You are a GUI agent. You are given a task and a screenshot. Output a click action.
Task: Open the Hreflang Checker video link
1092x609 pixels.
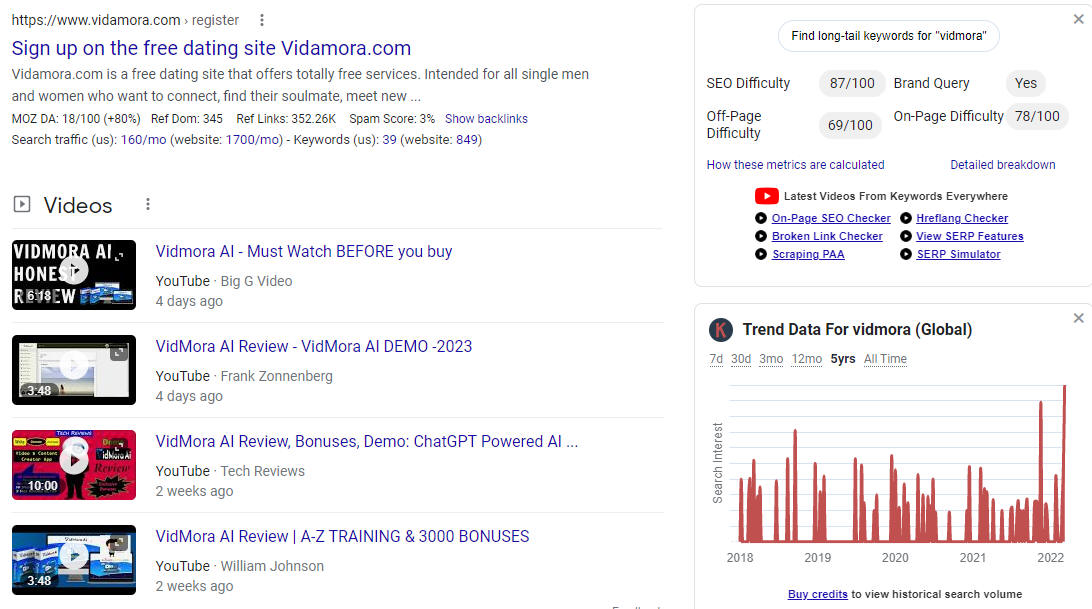962,218
